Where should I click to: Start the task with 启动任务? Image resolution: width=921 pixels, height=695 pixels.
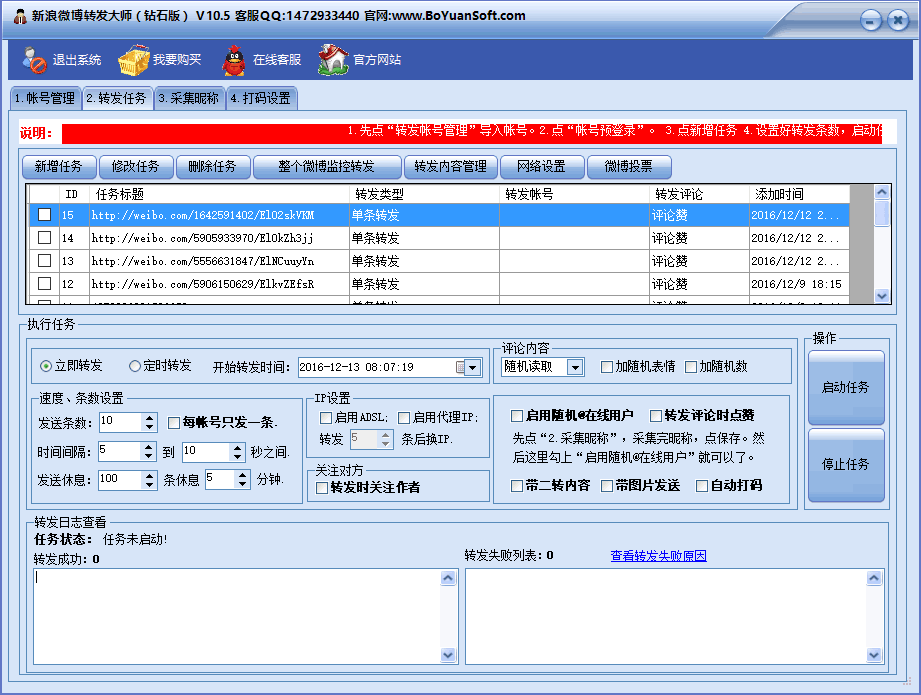846,387
